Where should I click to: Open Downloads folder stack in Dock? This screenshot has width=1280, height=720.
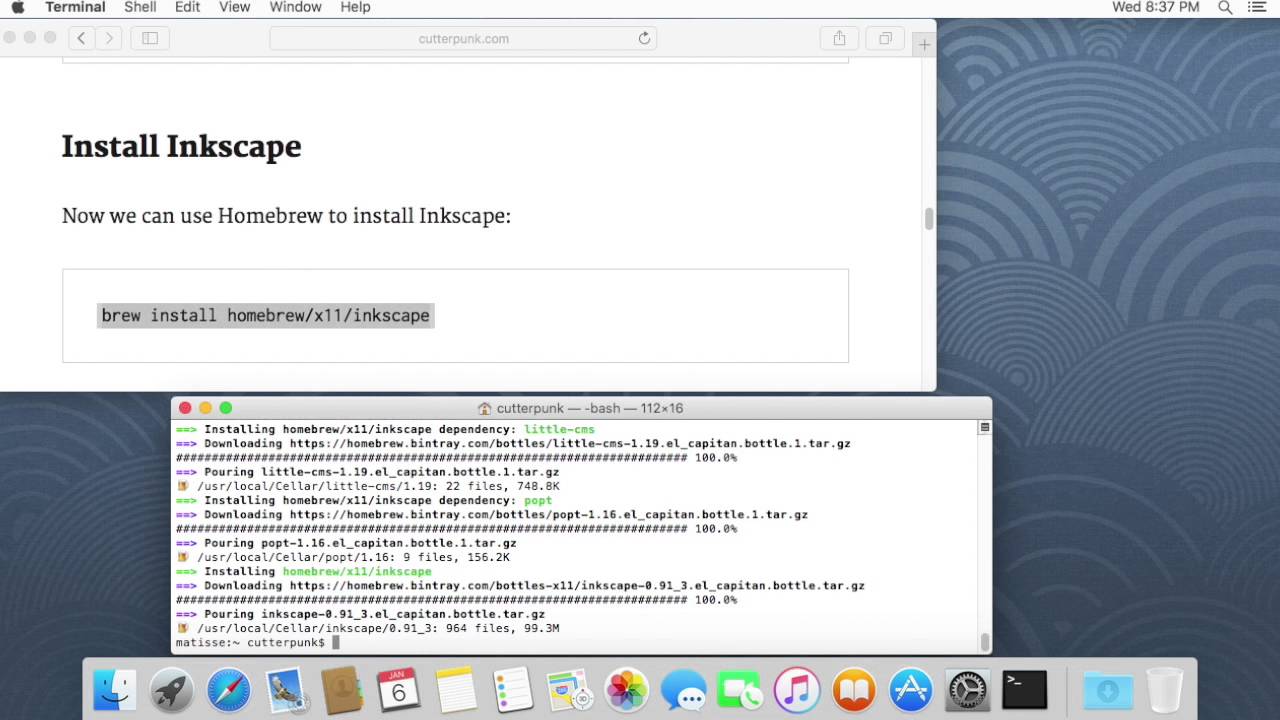tap(1107, 690)
